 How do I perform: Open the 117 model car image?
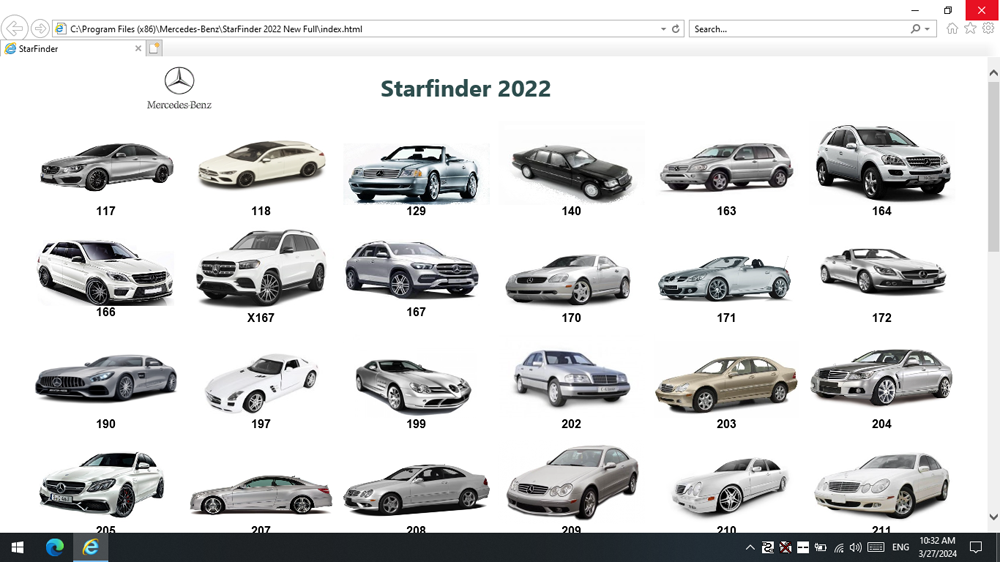[107, 166]
